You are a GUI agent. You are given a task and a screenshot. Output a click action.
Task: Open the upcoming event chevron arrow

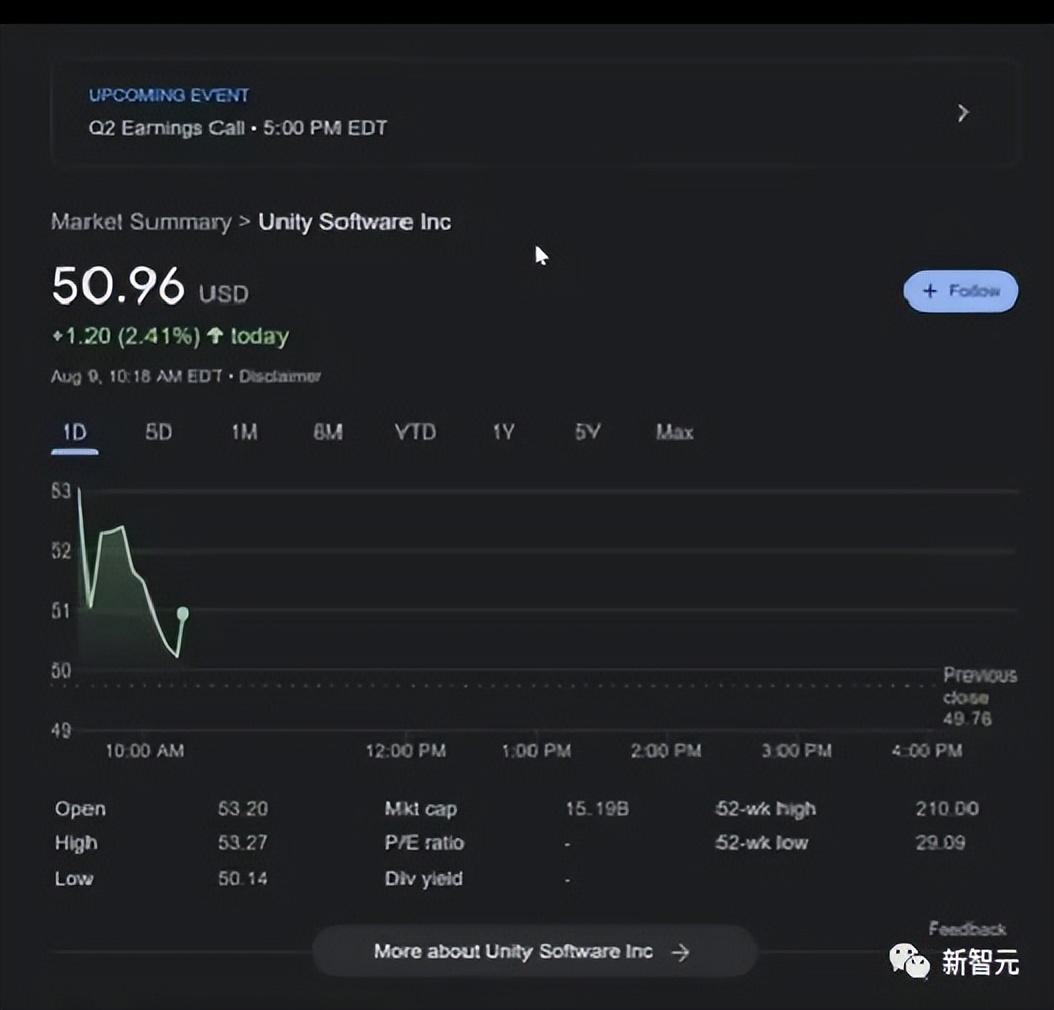pos(963,112)
